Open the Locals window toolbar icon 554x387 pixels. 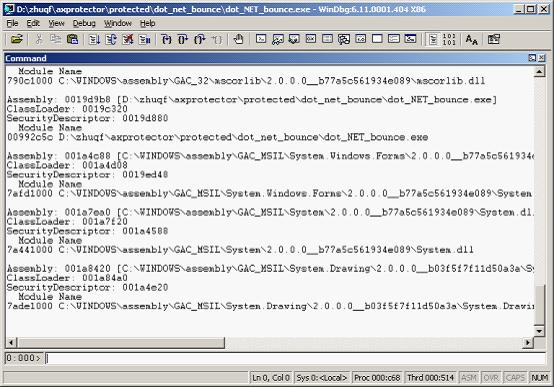click(294, 39)
